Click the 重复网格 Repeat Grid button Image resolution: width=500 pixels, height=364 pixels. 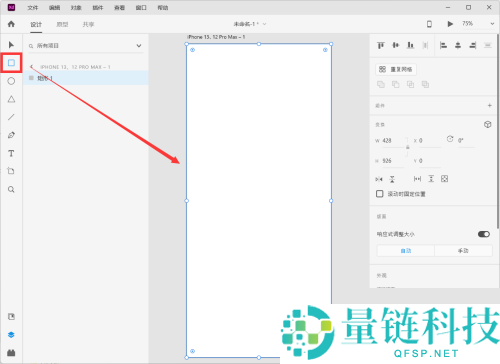click(x=396, y=69)
